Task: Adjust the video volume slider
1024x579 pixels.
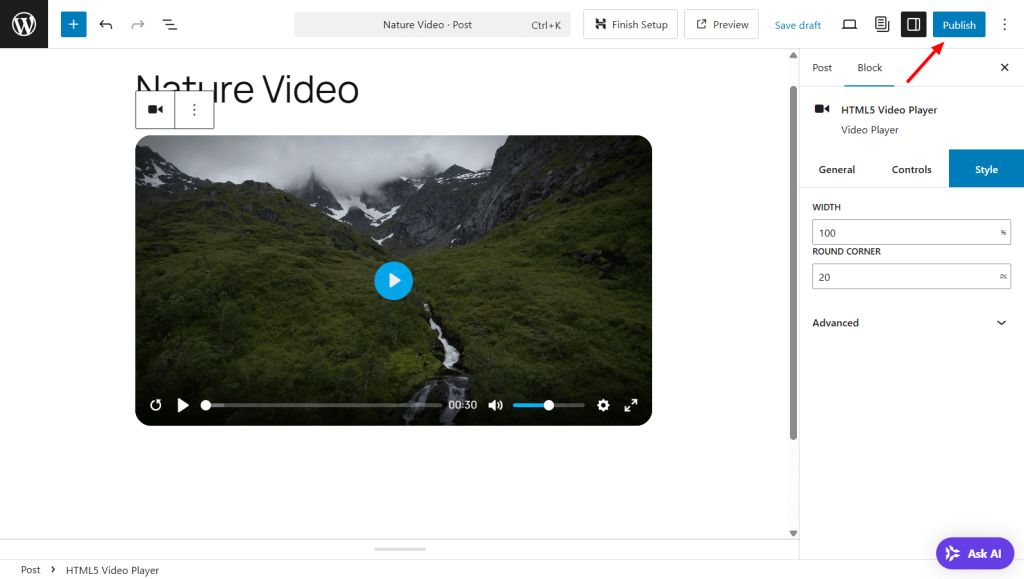Action: point(548,405)
